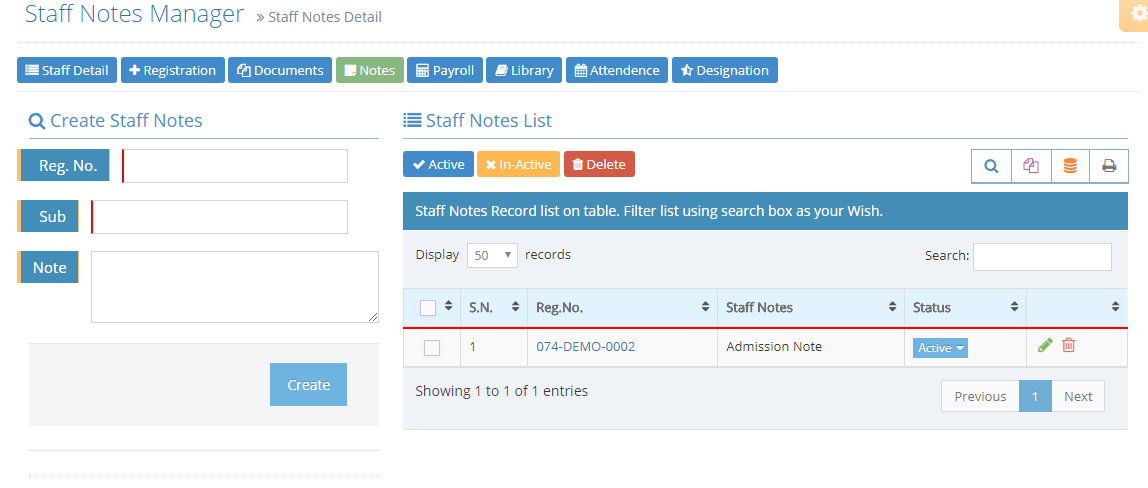Click the print icon in list toolbar

[1109, 166]
